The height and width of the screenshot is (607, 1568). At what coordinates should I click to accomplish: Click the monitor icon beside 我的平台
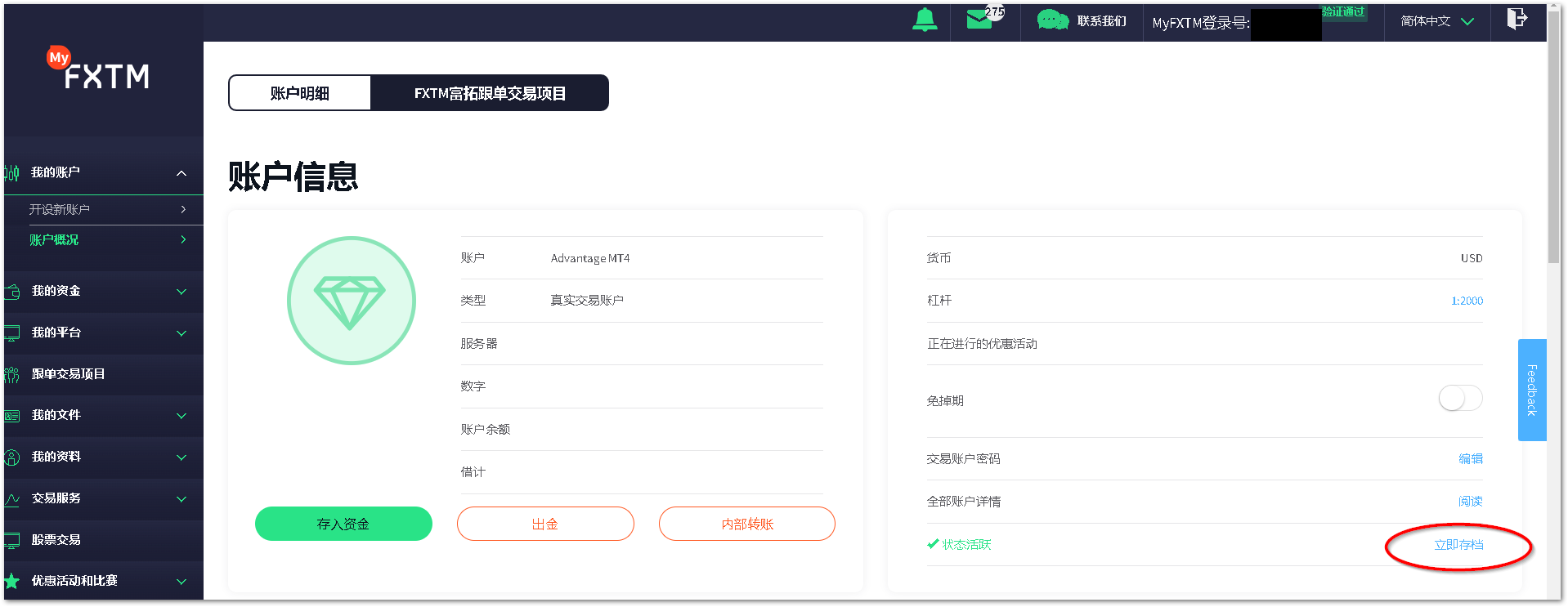point(11,333)
